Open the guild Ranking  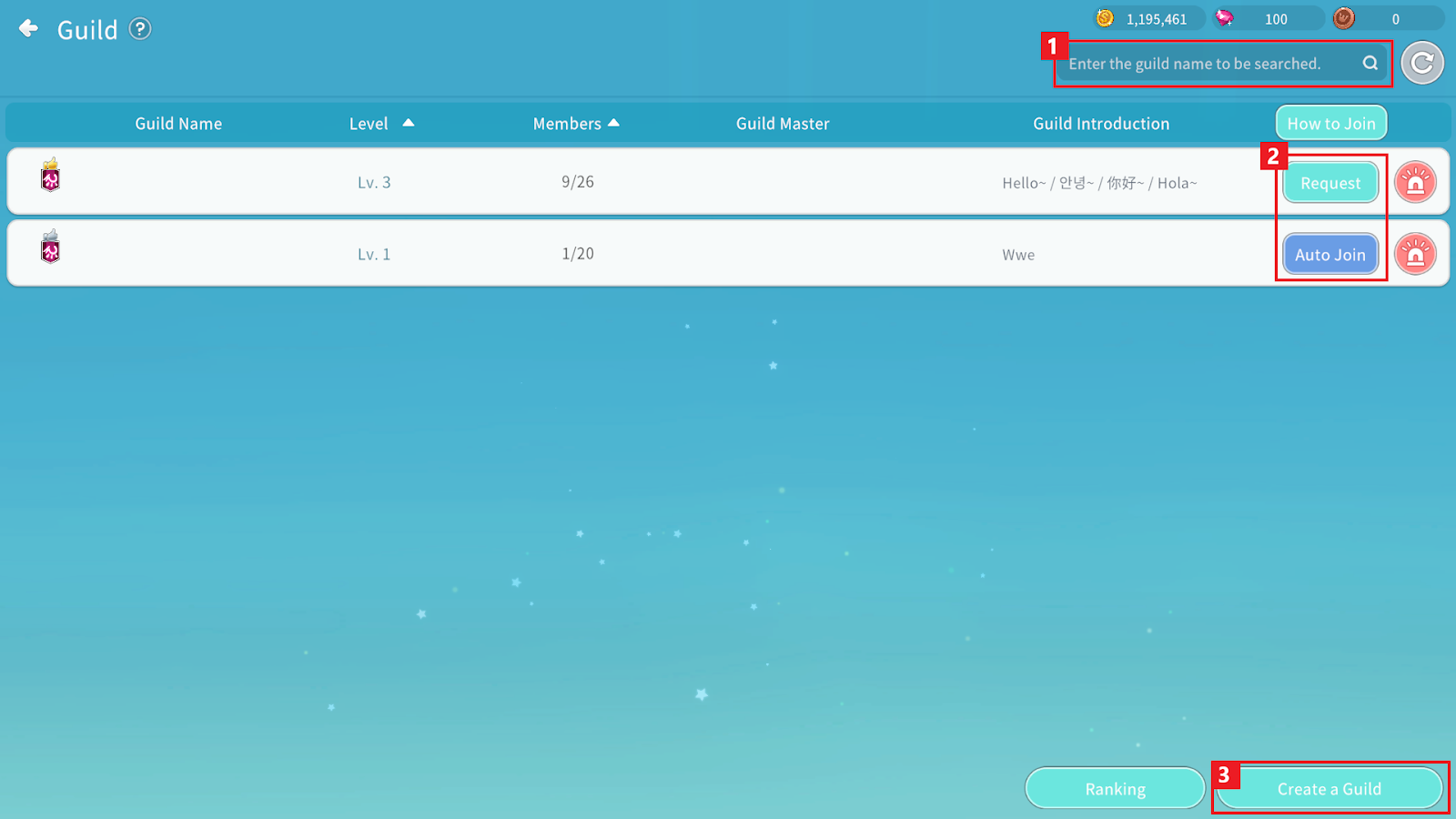[x=1115, y=789]
